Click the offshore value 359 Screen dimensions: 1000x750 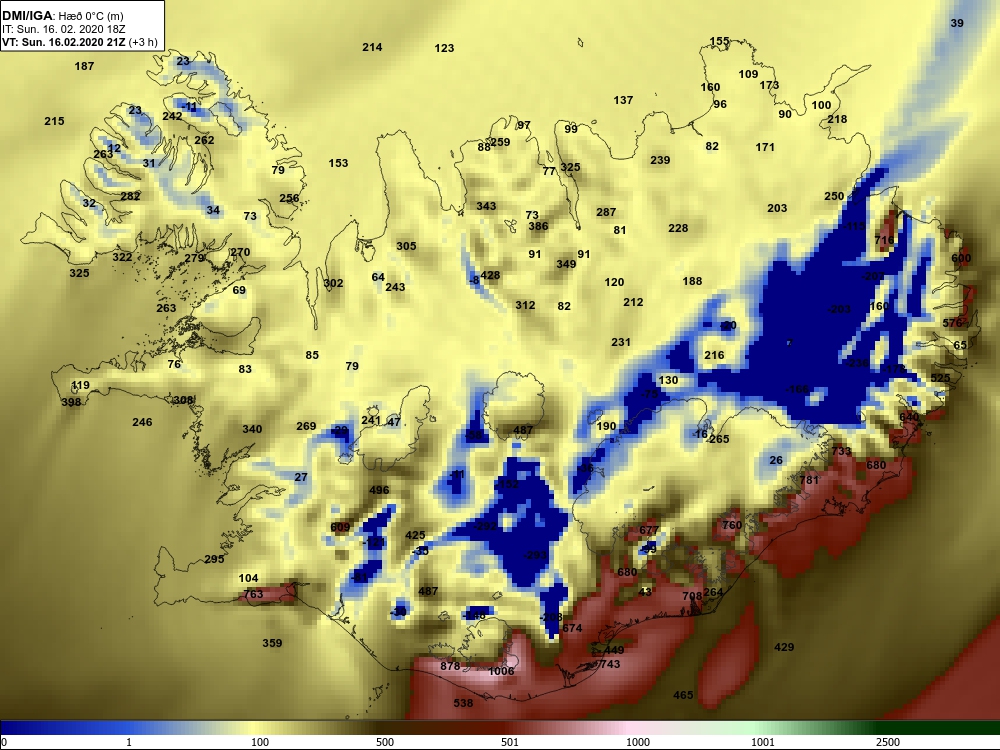point(272,643)
